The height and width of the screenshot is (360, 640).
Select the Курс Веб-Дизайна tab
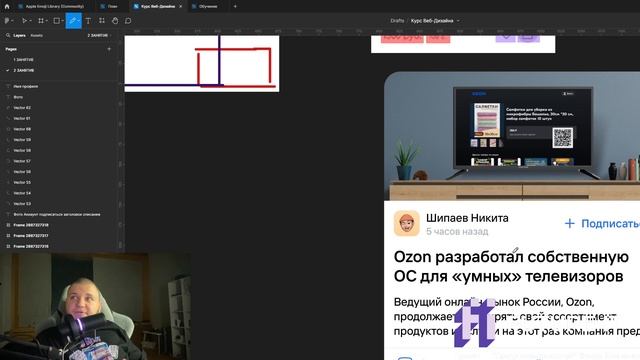(158, 6)
